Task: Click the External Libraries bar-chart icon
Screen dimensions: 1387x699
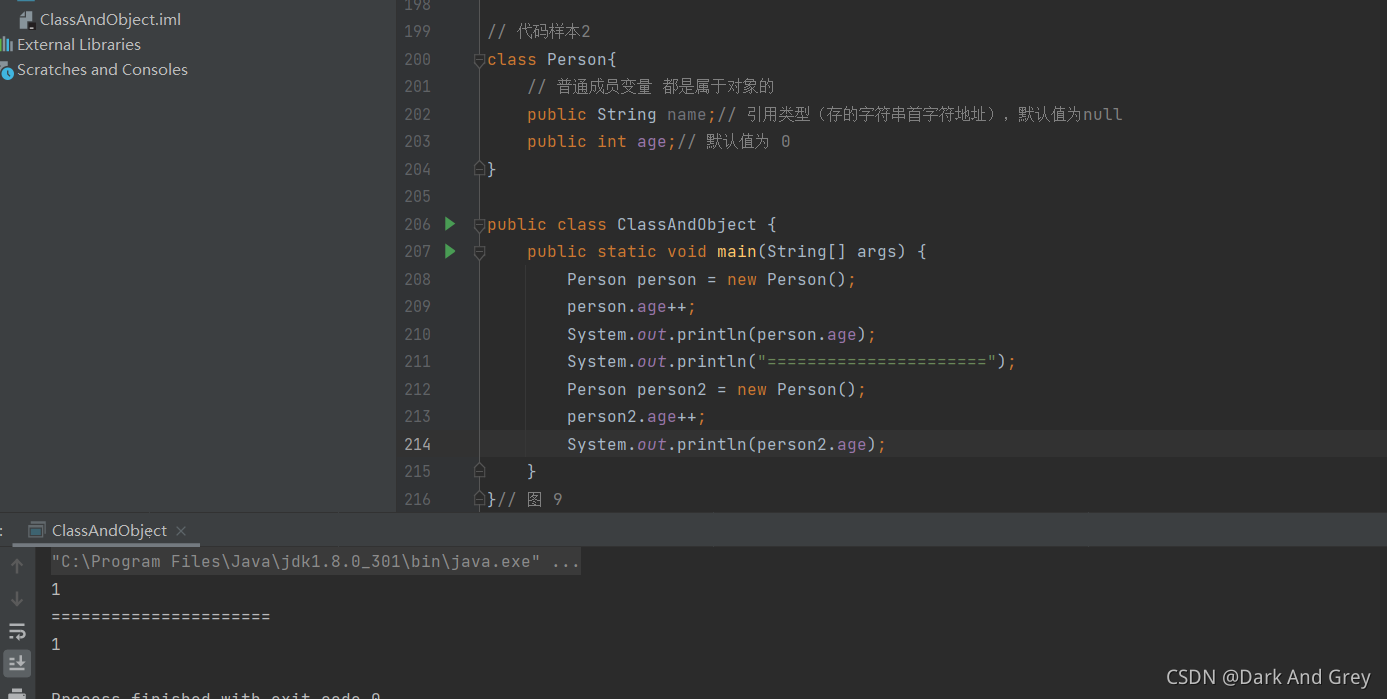Action: (x=7, y=44)
